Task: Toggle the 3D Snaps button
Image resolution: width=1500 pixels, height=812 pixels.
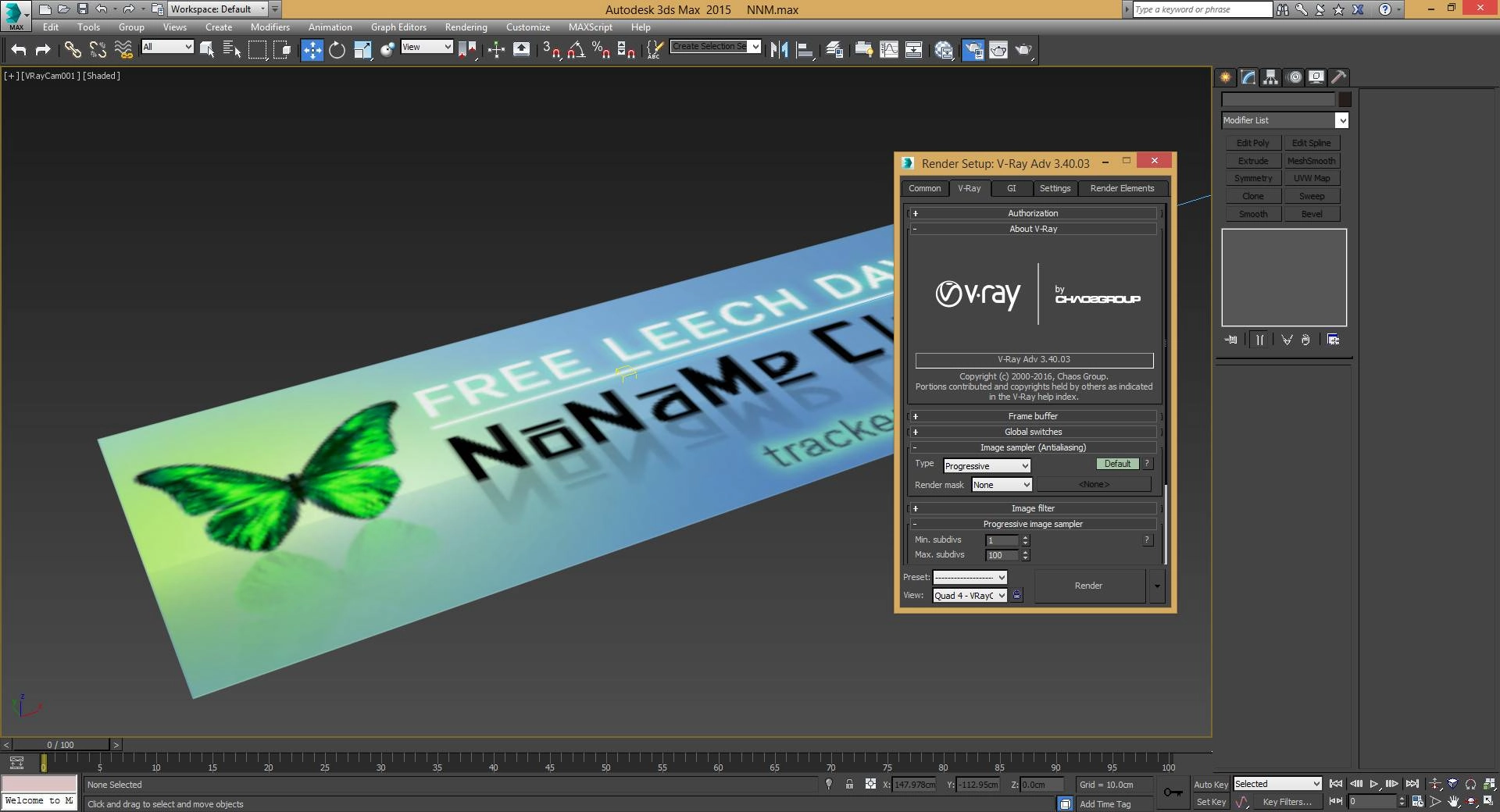Action: coord(551,50)
